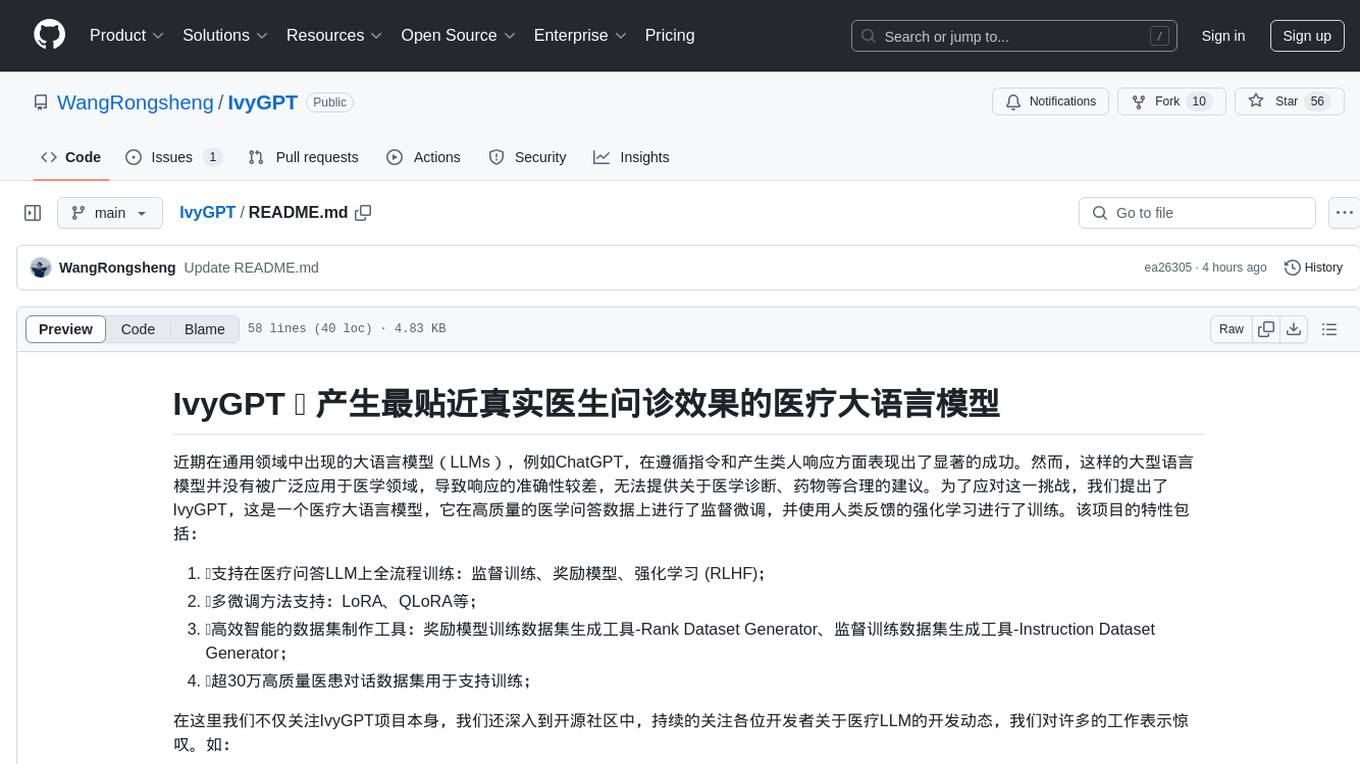
Task: Open the Pull requests tab
Action: (x=303, y=157)
